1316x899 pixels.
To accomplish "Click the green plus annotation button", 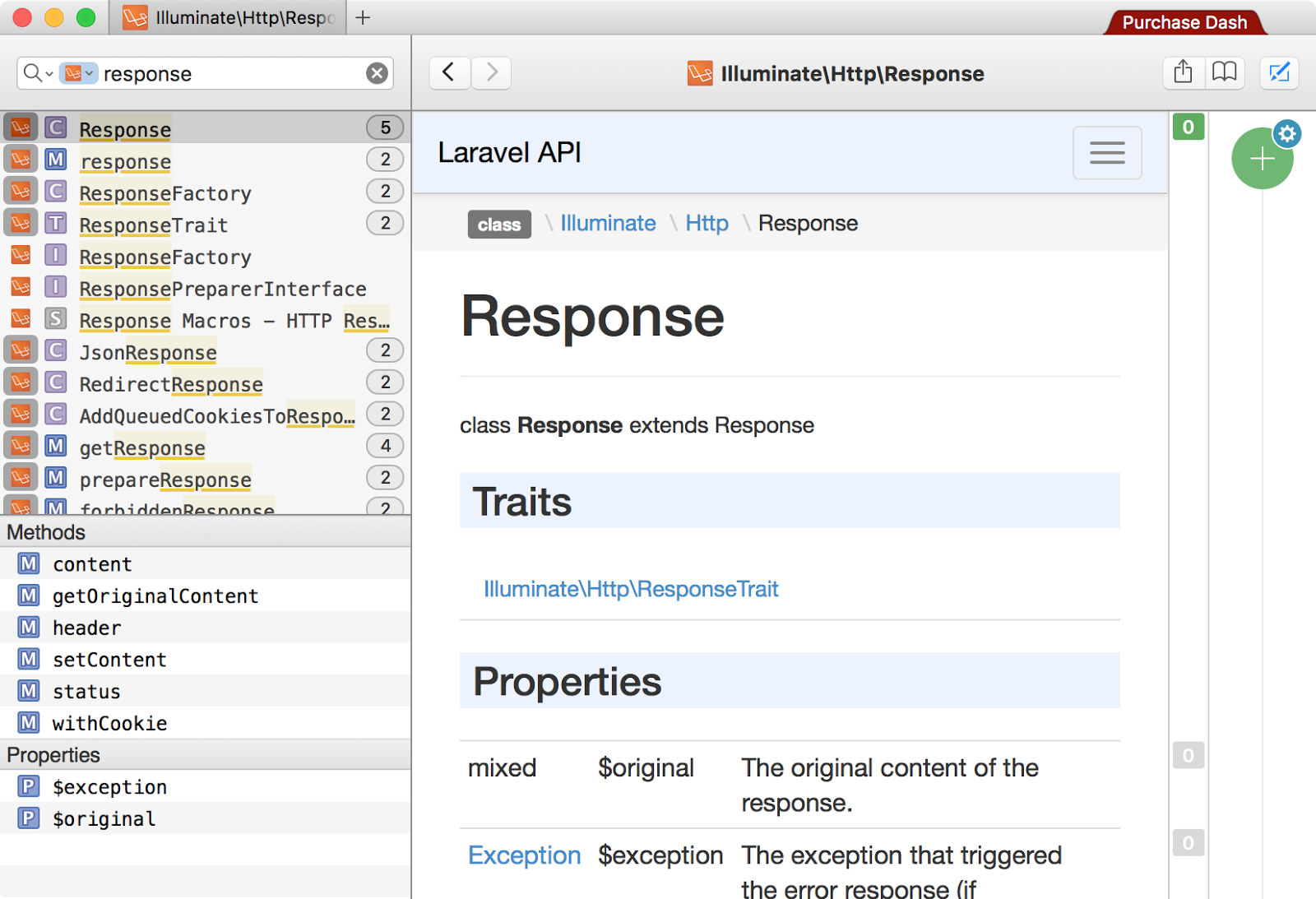I will coord(1261,160).
